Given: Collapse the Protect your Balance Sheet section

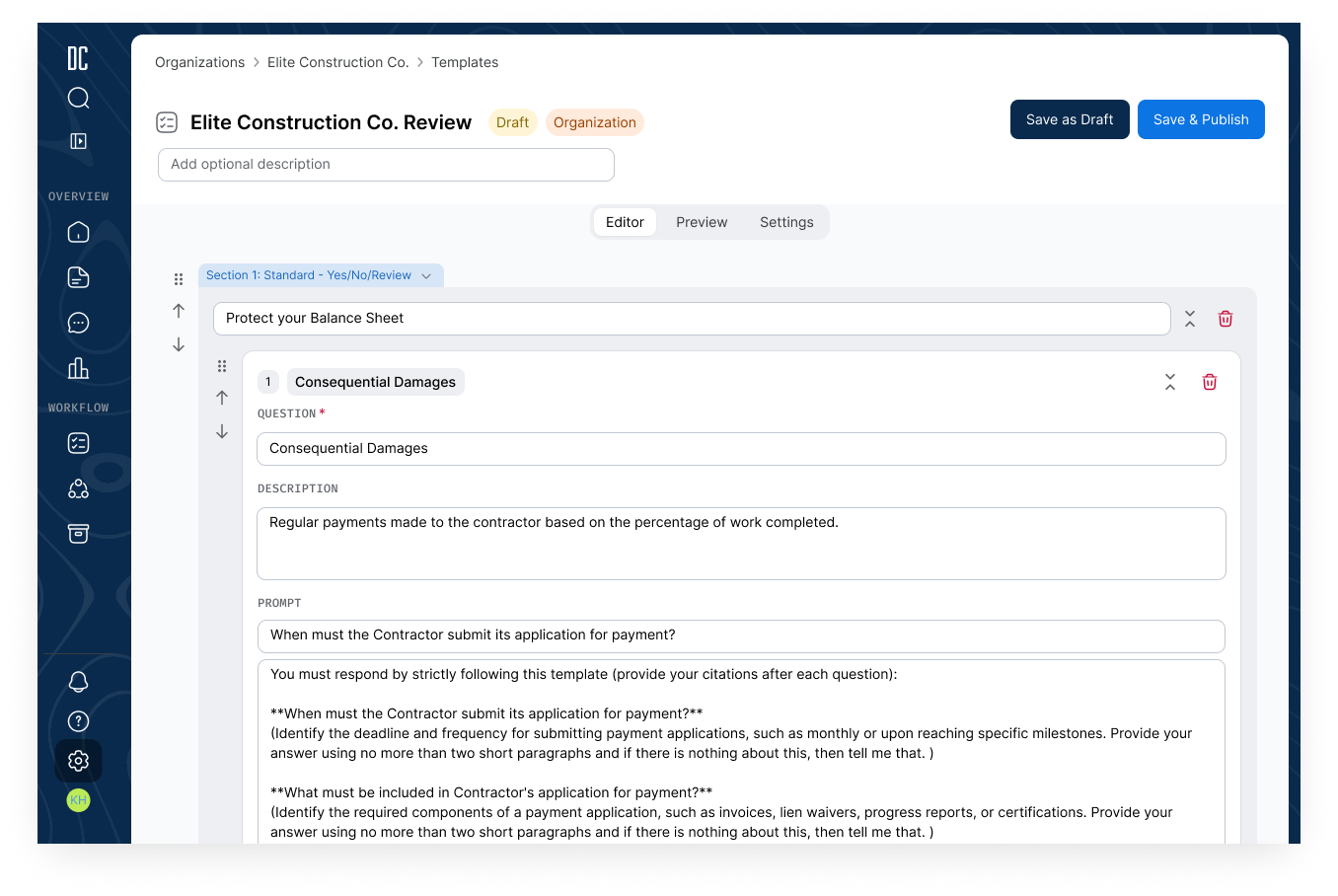Looking at the screenshot, I should (1190, 319).
